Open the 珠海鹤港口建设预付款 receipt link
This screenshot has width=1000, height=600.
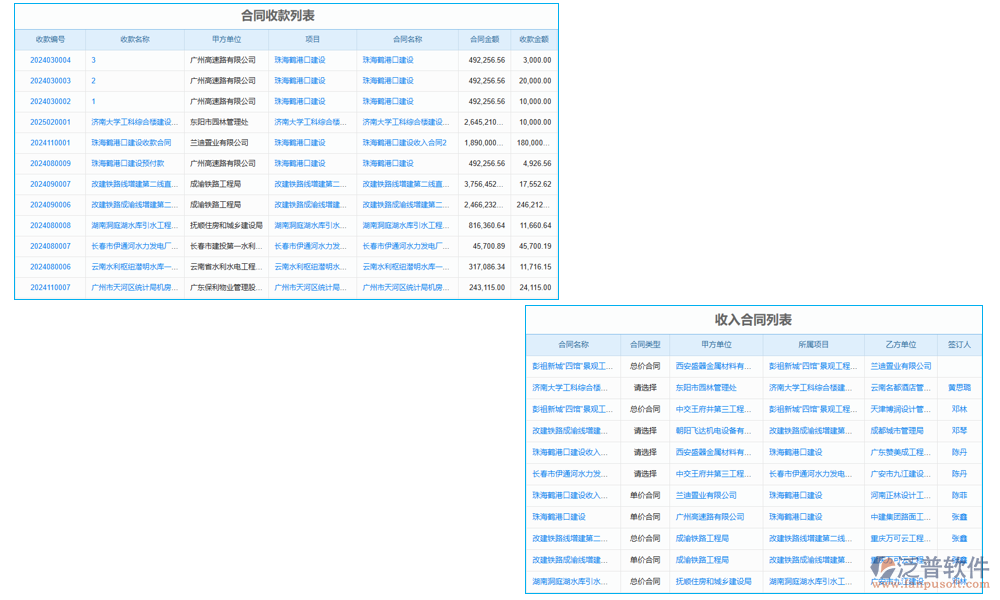click(125, 163)
